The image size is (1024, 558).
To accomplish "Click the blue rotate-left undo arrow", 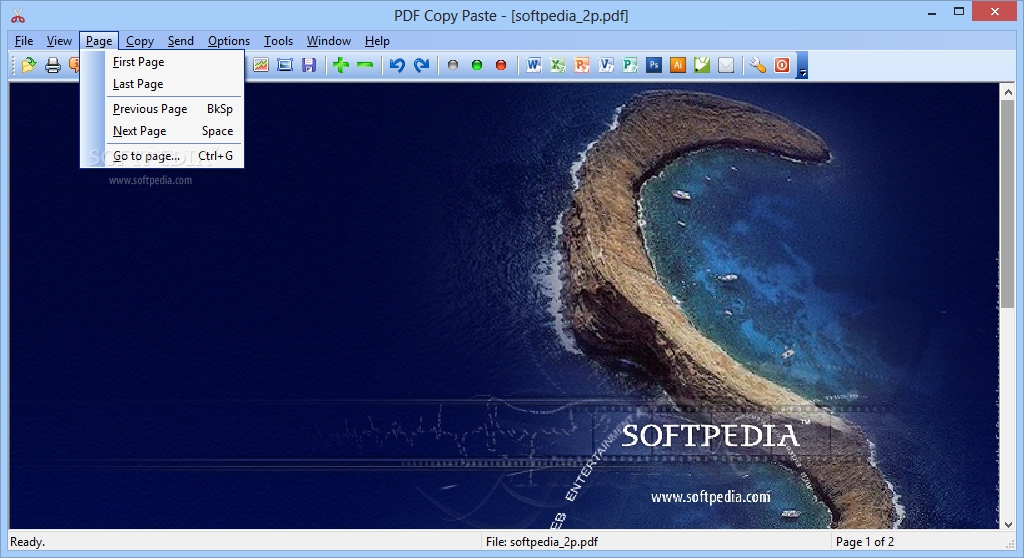I will click(x=397, y=65).
